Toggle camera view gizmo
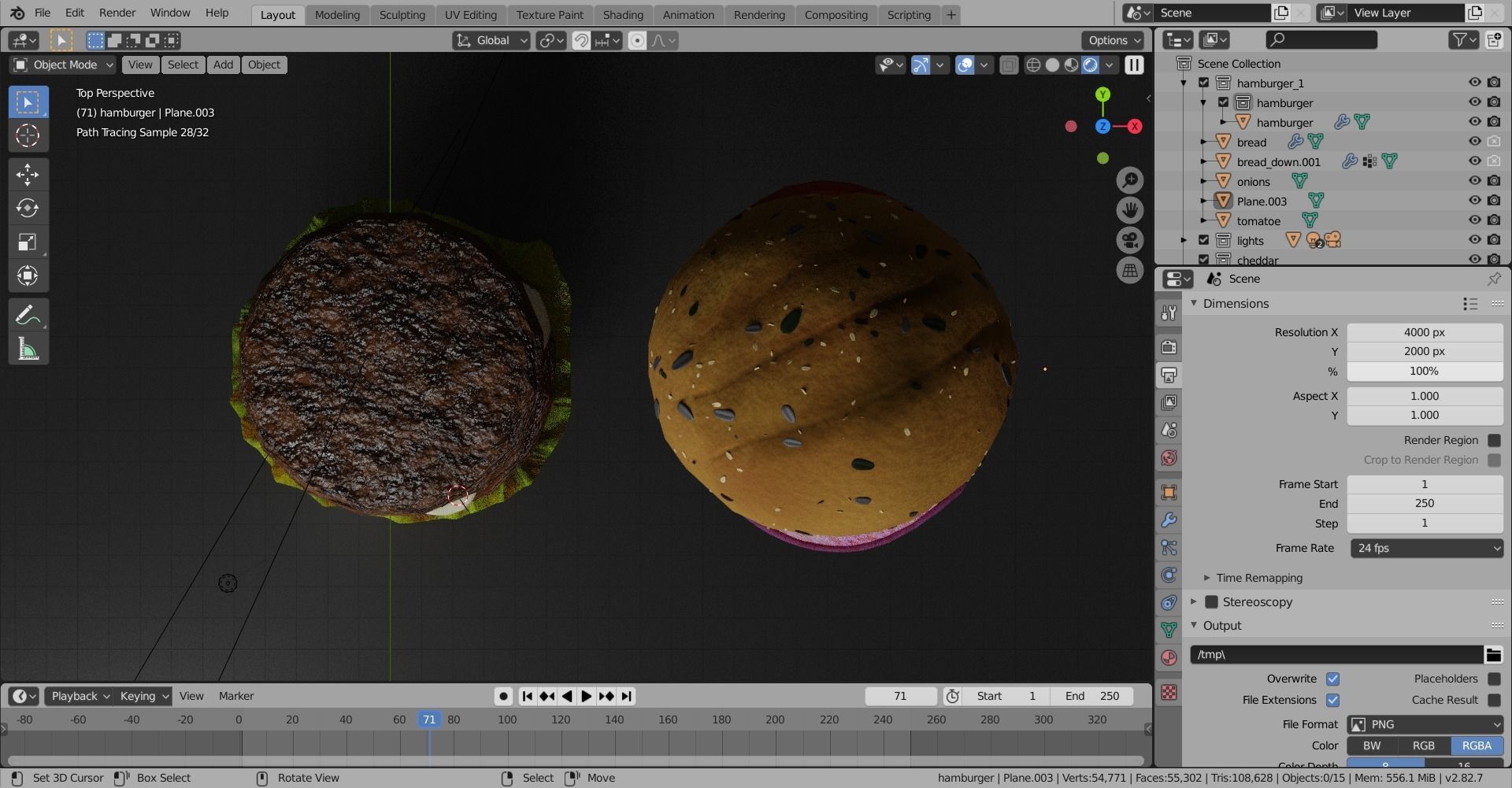Screen dimensions: 1512x788 click(1130, 240)
